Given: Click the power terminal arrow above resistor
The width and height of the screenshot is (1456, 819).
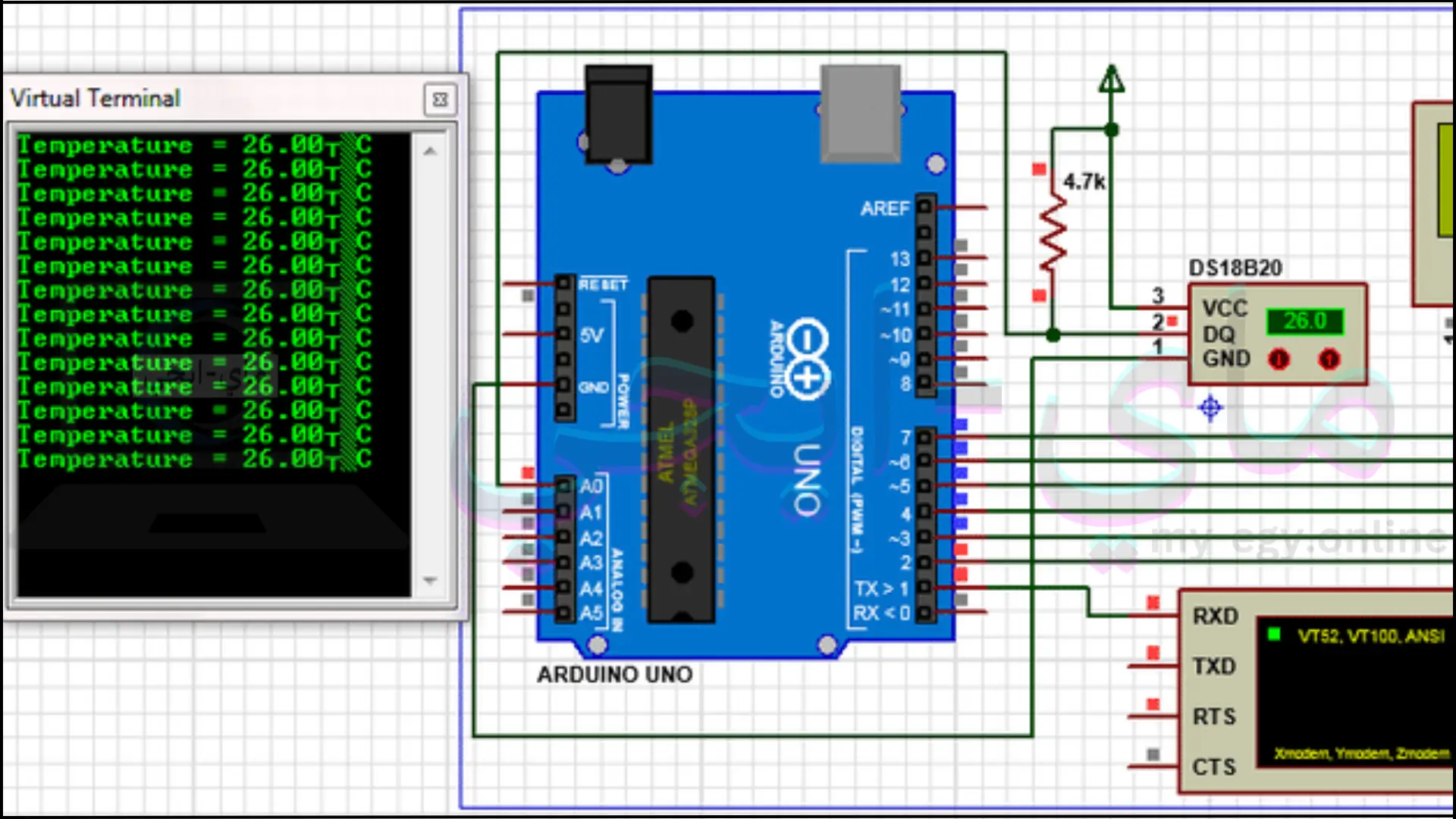Looking at the screenshot, I should pos(1112,79).
